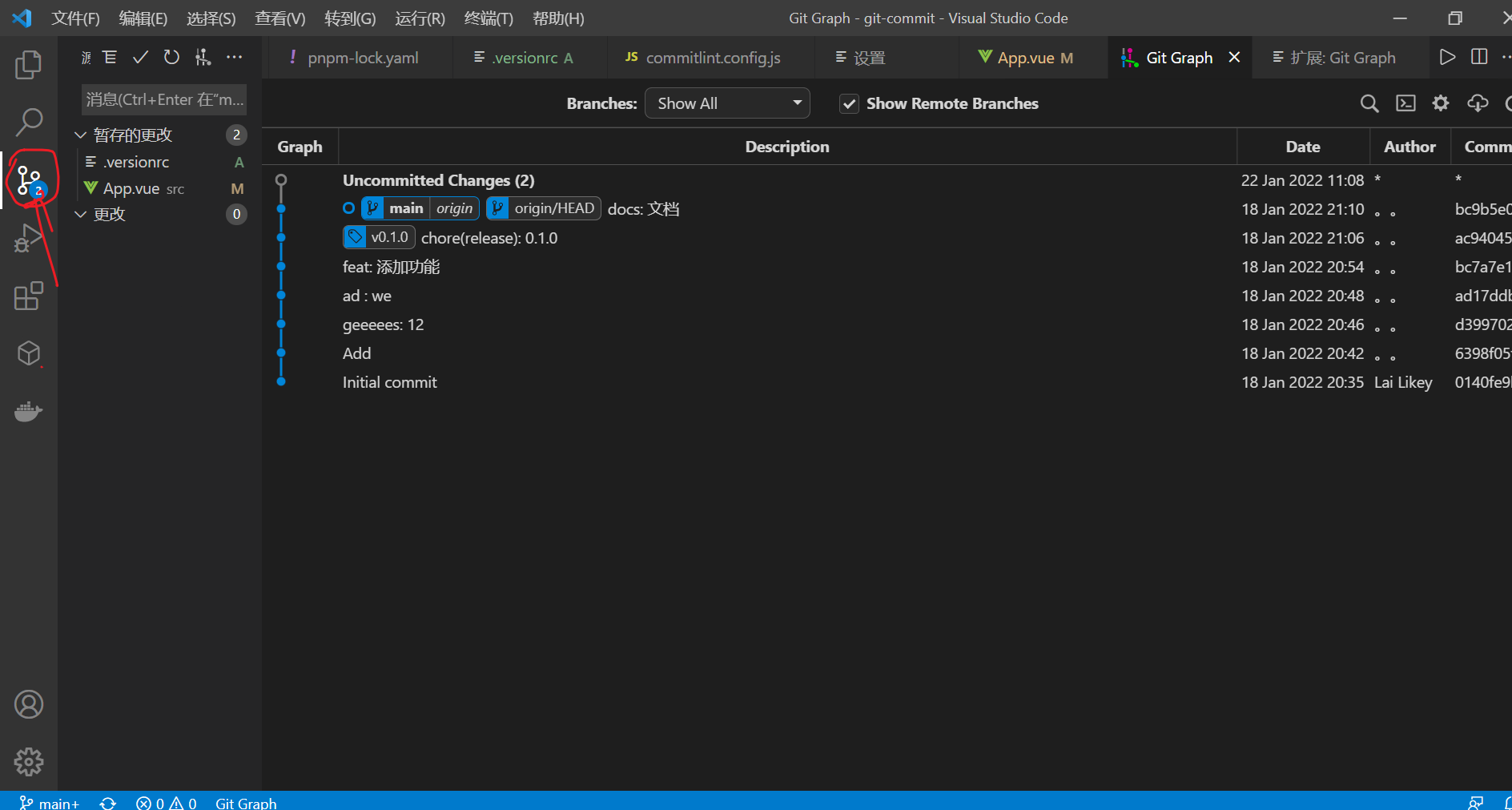
Task: Uncheck Show Remote Branches checkbox
Action: (x=849, y=103)
